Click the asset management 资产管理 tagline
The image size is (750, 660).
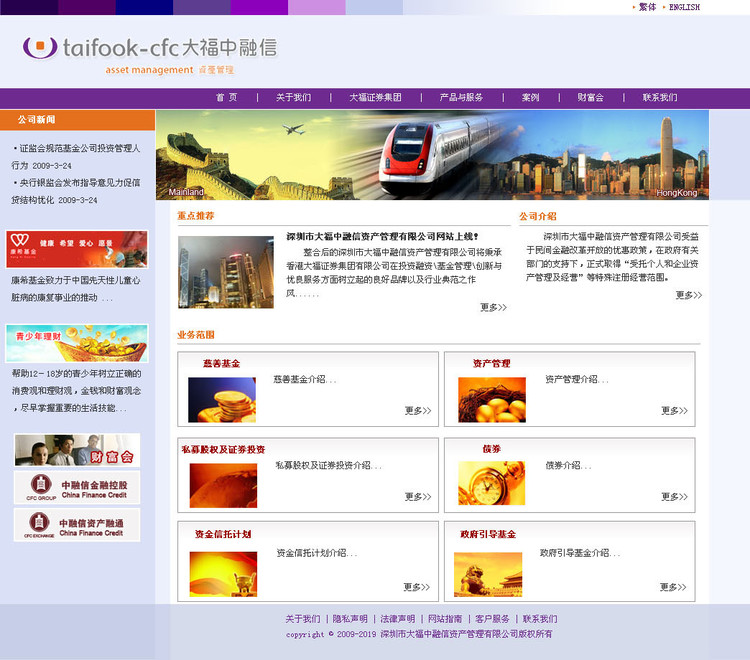[170, 70]
